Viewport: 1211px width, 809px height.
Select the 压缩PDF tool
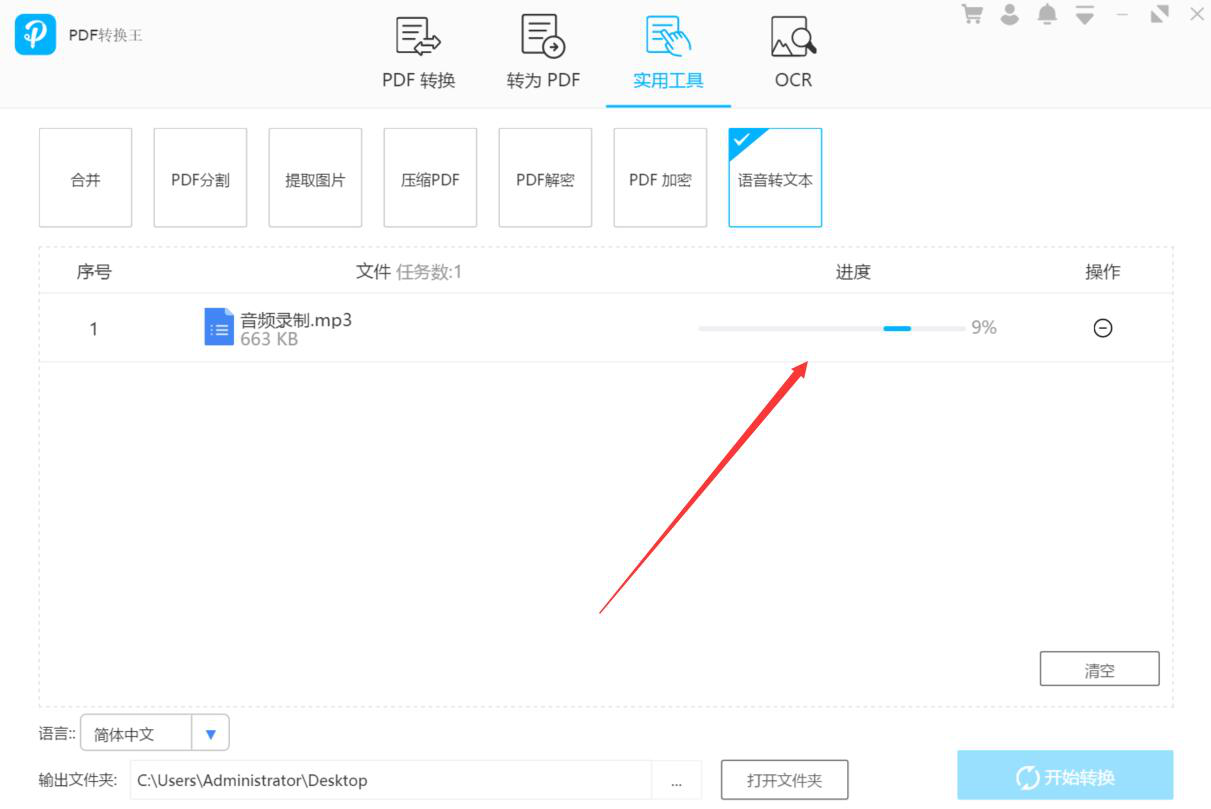click(430, 178)
